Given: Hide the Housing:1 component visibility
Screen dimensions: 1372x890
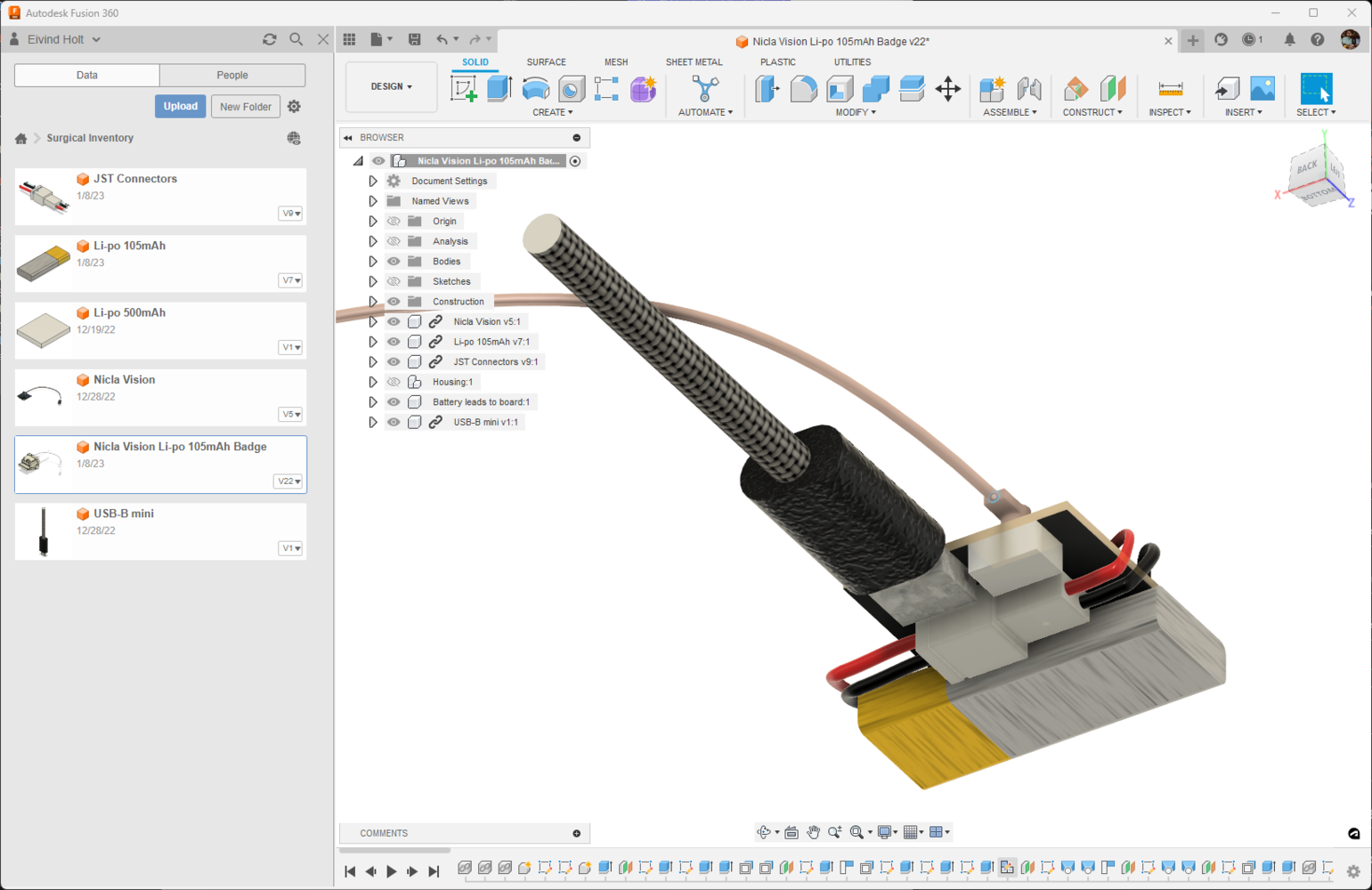Looking at the screenshot, I should (x=394, y=382).
